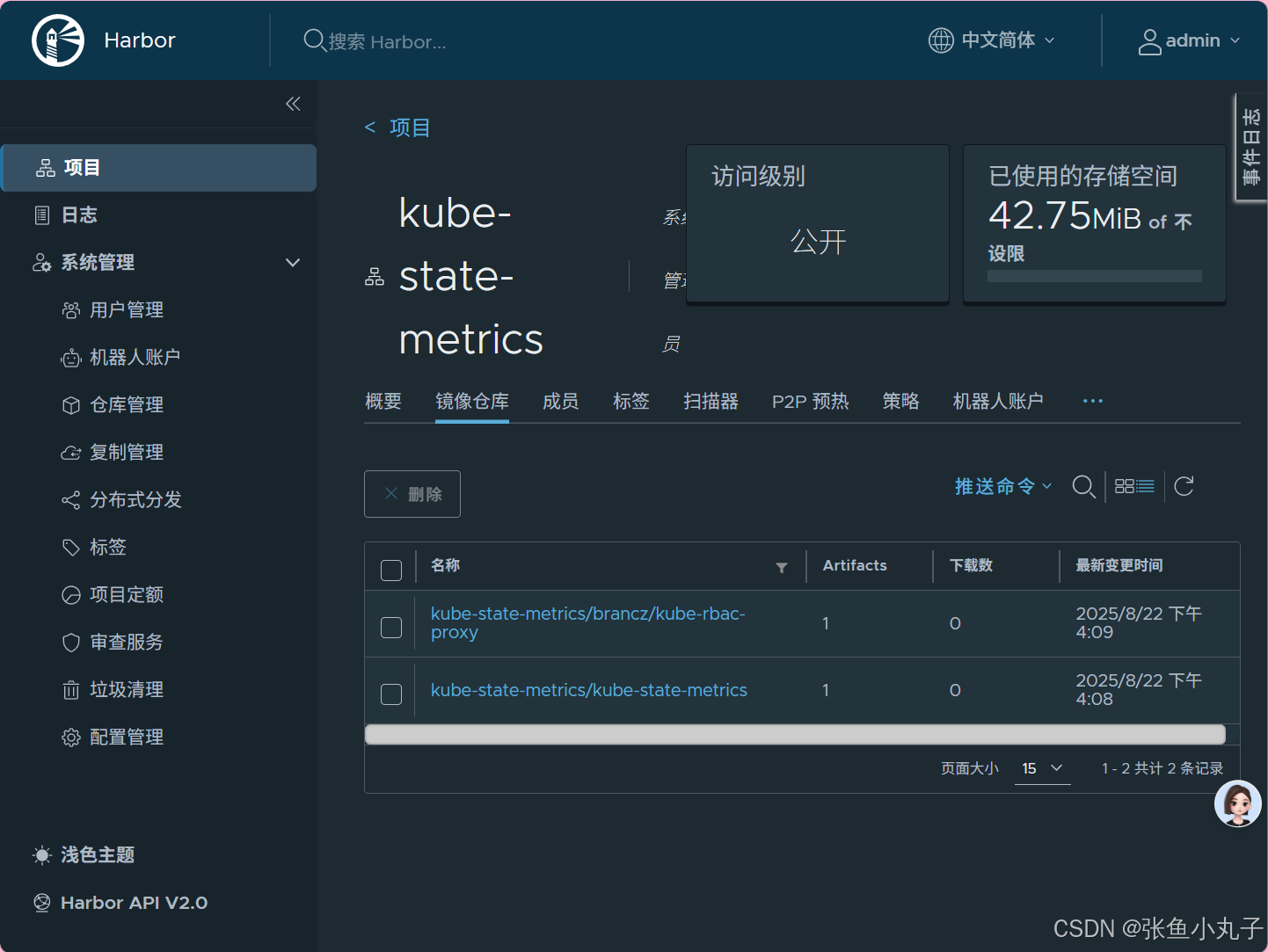Screen dimensions: 1268x952
Task: Click the sun icon for light theme
Action: 42,855
